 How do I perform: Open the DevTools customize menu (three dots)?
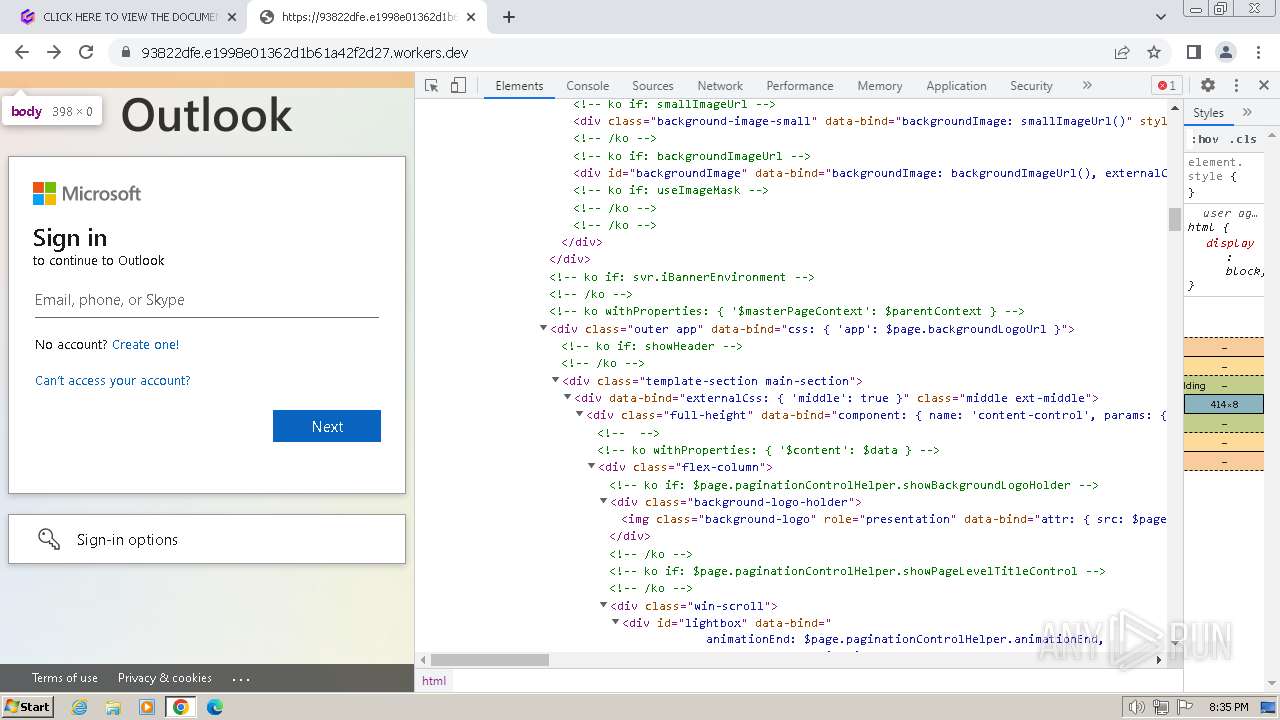point(1236,86)
